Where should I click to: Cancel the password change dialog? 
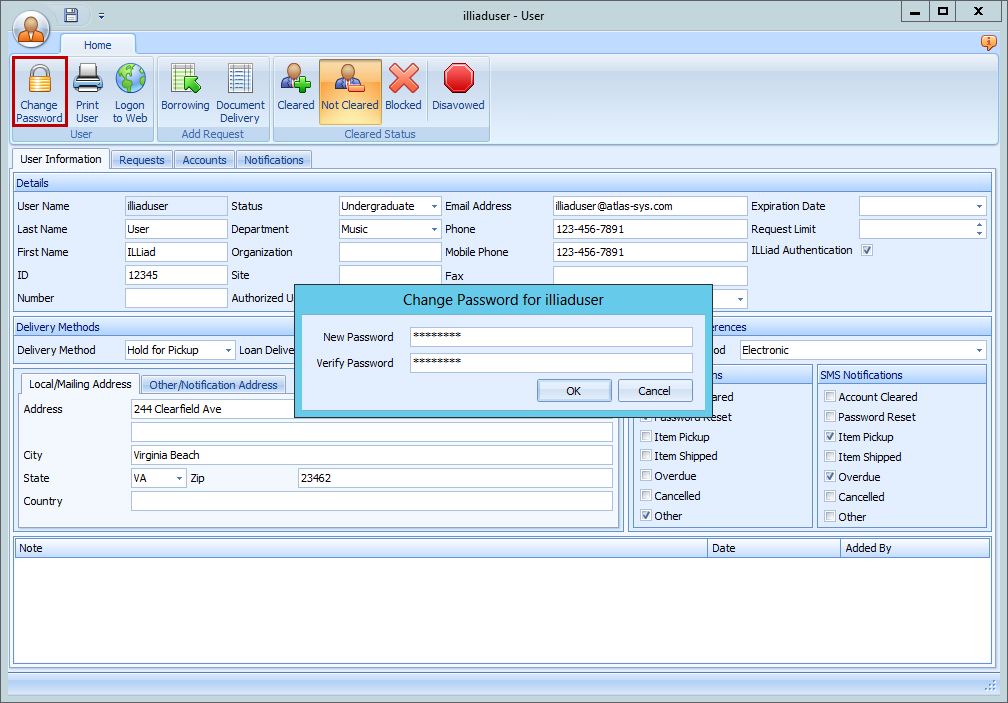coord(655,391)
